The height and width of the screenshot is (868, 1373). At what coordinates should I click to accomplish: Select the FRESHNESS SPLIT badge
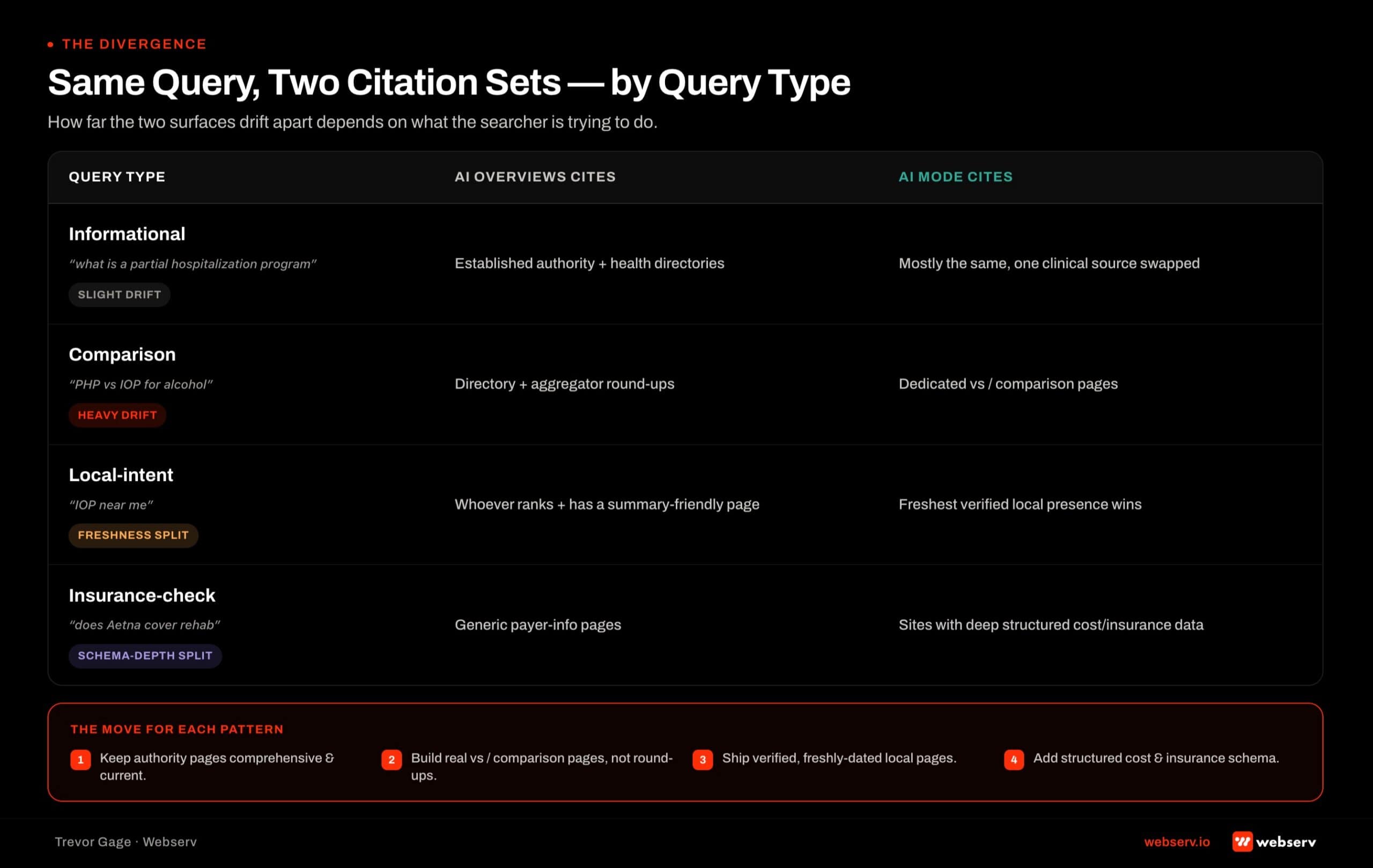[x=133, y=535]
